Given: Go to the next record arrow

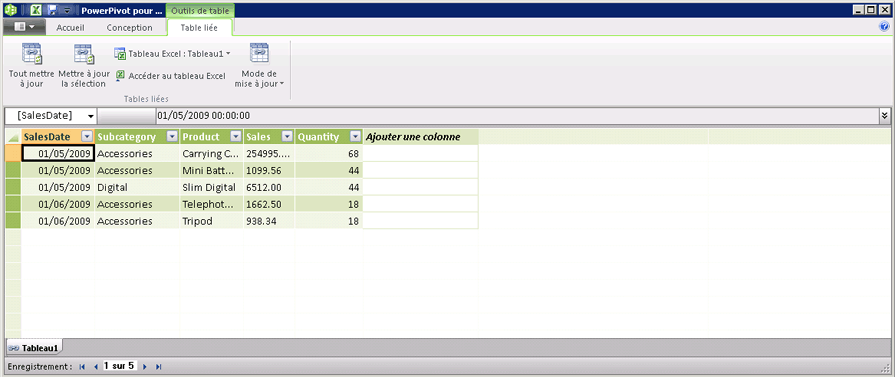Looking at the screenshot, I should click(x=144, y=367).
